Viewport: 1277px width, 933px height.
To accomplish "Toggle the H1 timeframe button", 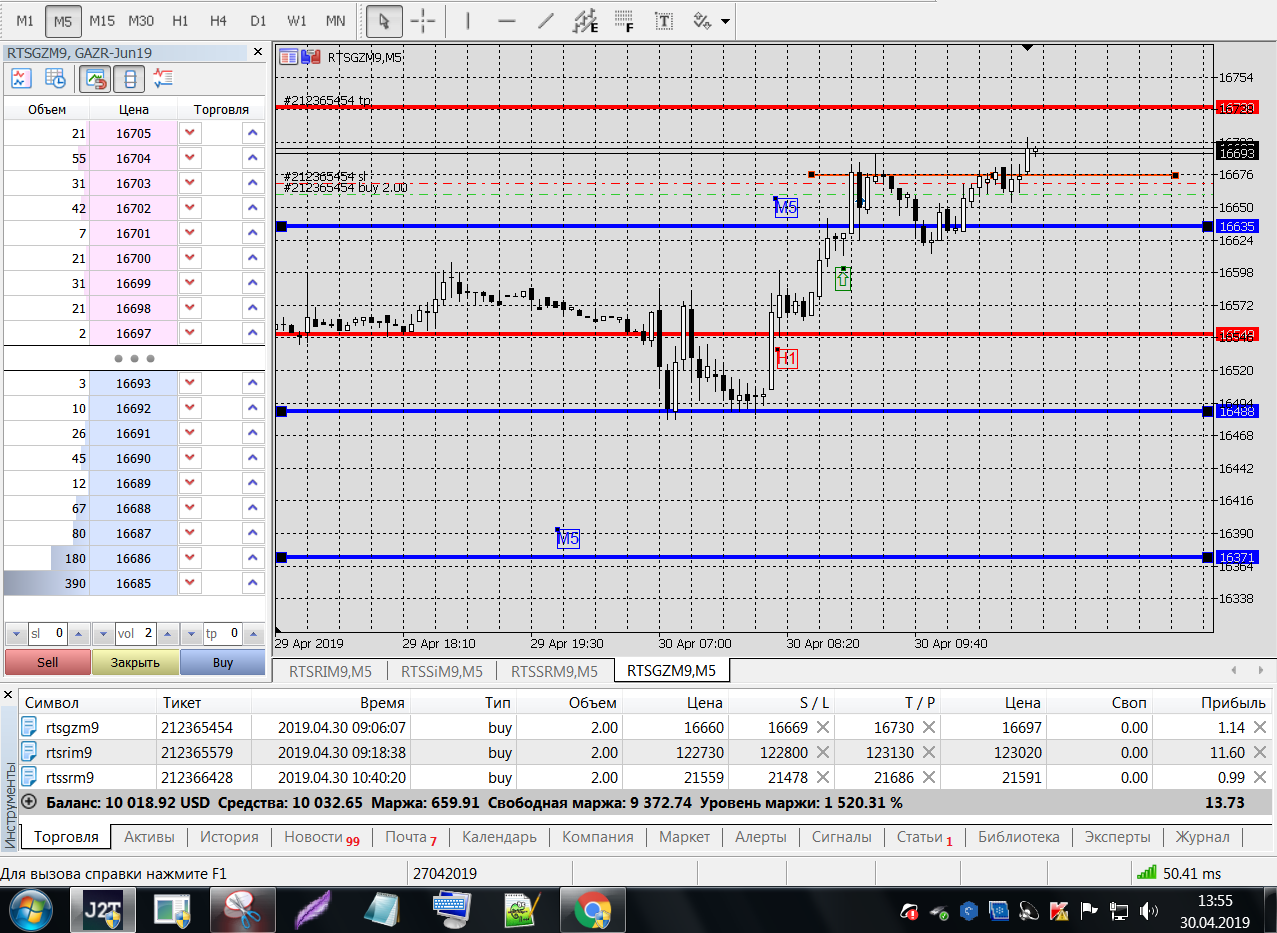I will tap(180, 20).
